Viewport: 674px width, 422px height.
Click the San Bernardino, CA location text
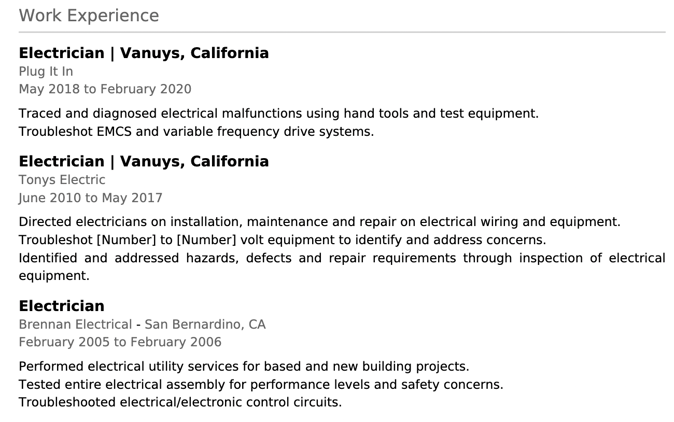(205, 324)
